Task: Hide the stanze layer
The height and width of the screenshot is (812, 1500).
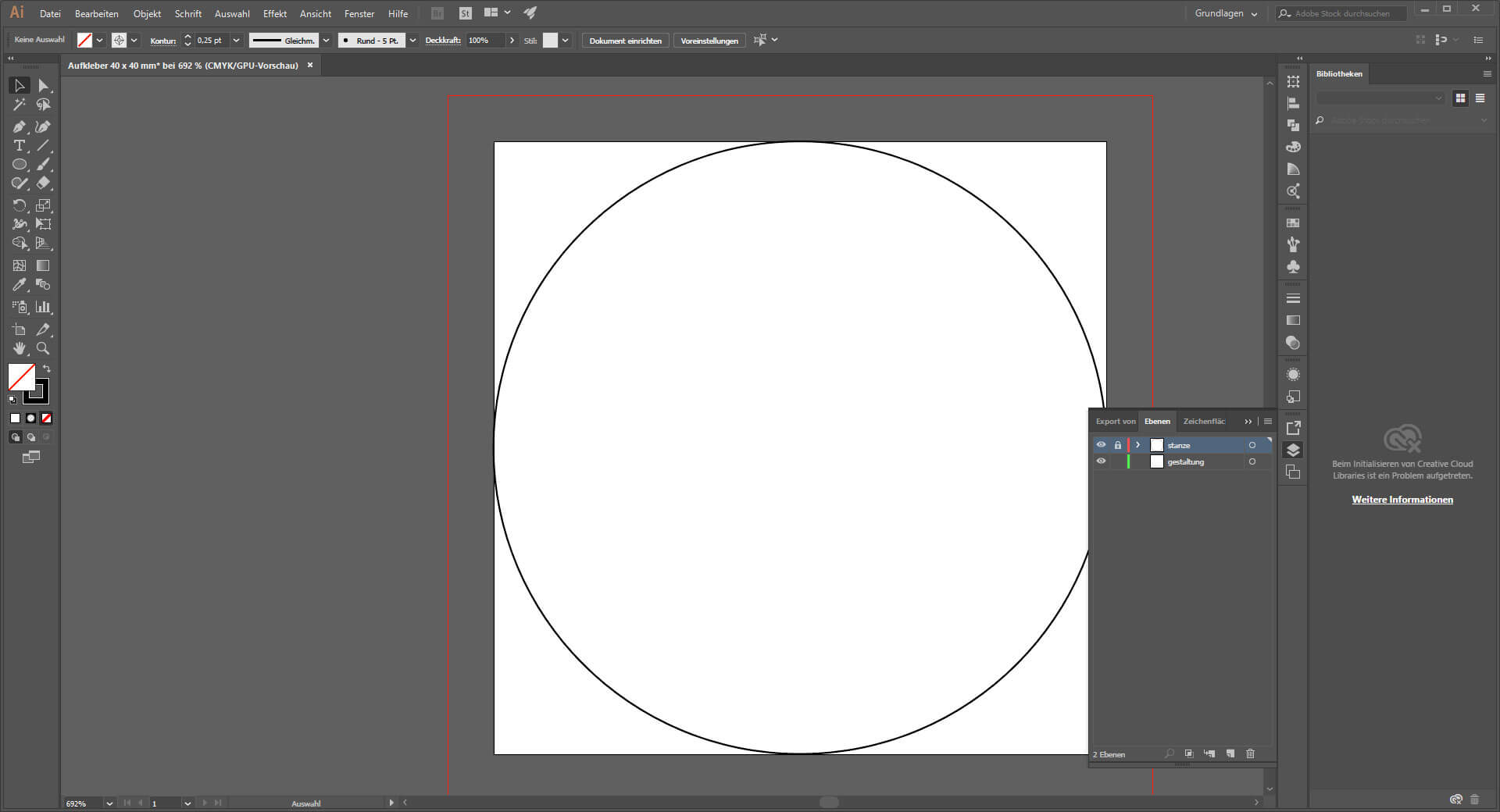Action: (1101, 445)
